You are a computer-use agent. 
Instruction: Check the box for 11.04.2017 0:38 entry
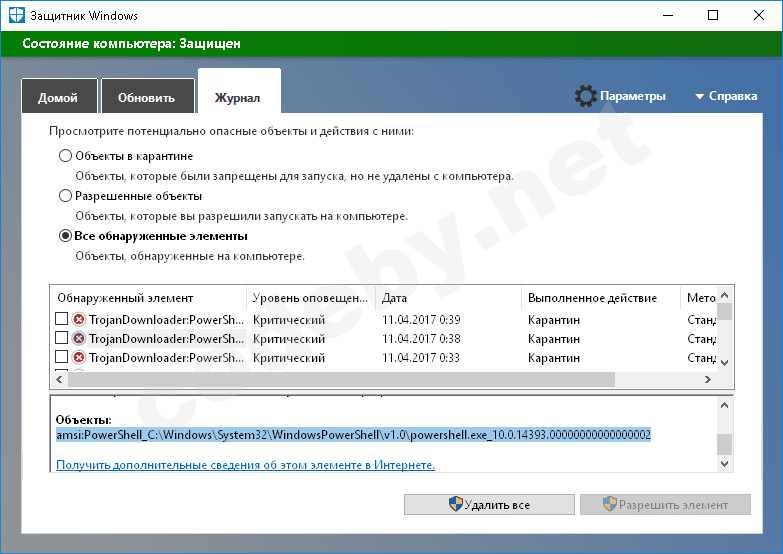pyautogui.click(x=61, y=338)
